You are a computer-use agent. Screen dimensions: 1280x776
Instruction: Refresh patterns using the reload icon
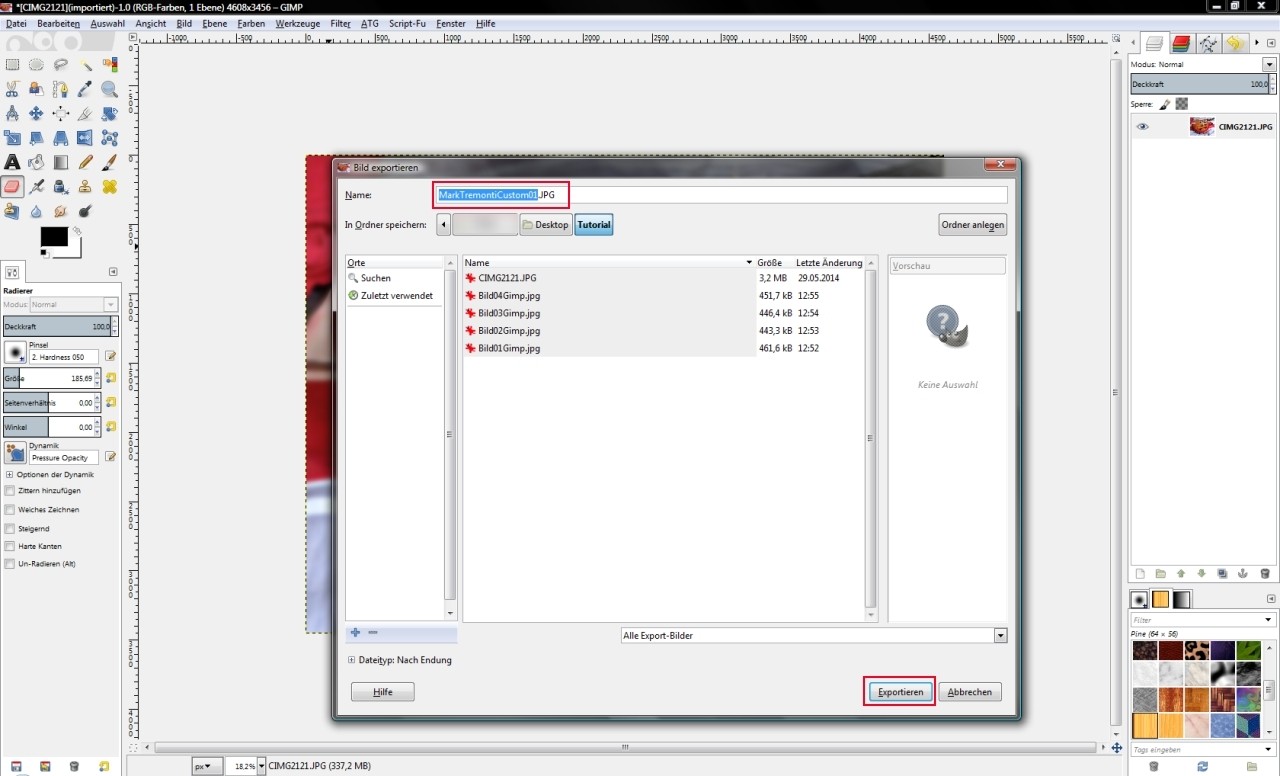(1202, 766)
